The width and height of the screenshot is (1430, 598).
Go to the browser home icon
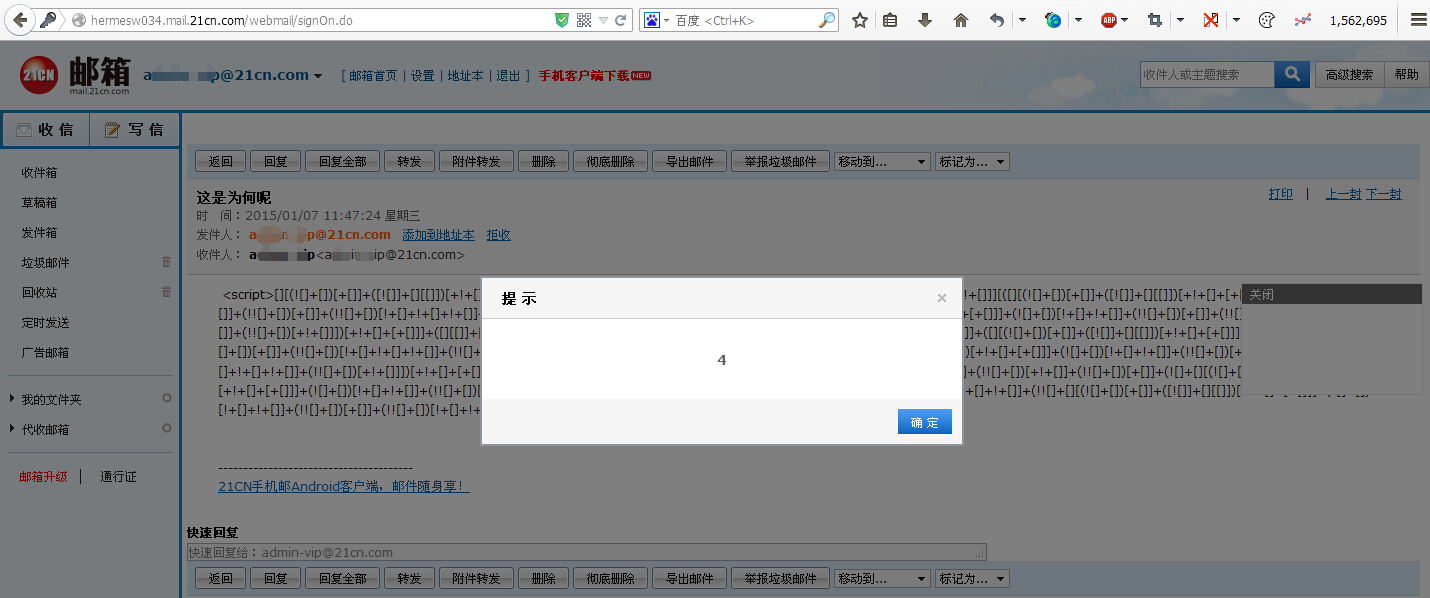(961, 20)
